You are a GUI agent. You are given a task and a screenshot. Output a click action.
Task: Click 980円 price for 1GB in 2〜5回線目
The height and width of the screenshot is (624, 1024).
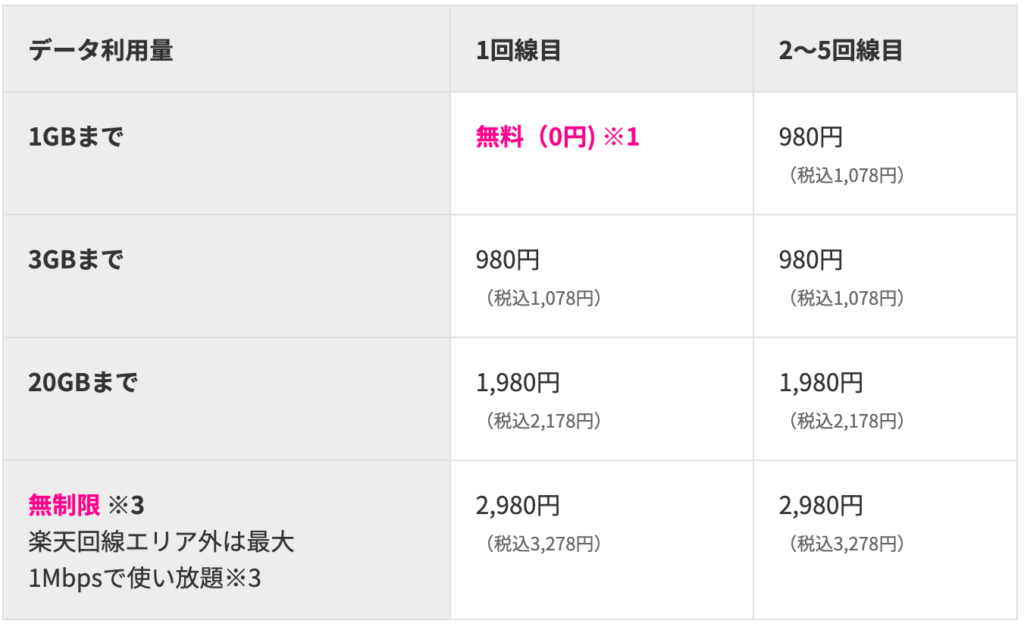[810, 137]
